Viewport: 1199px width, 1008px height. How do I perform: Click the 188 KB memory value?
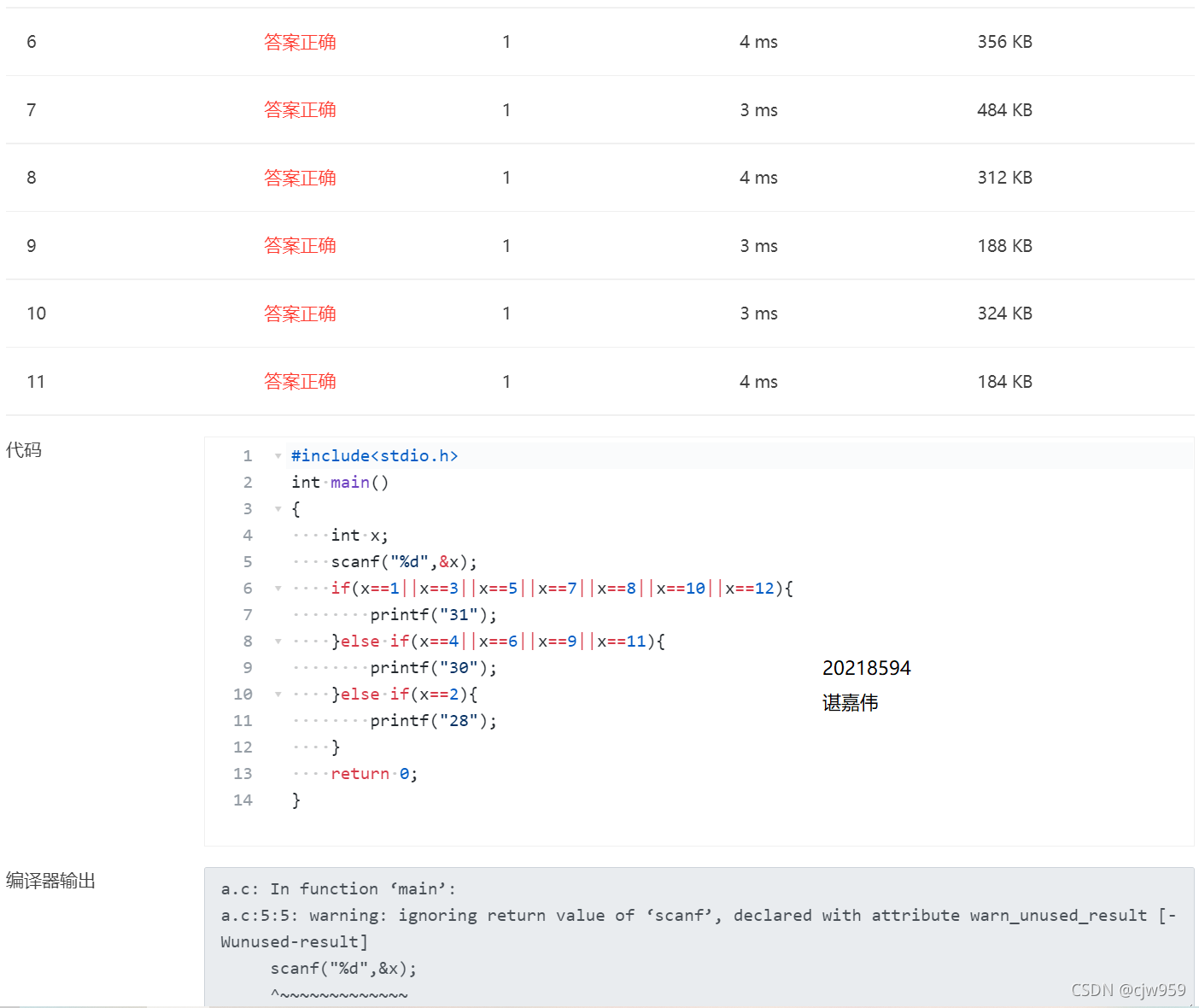1005,246
